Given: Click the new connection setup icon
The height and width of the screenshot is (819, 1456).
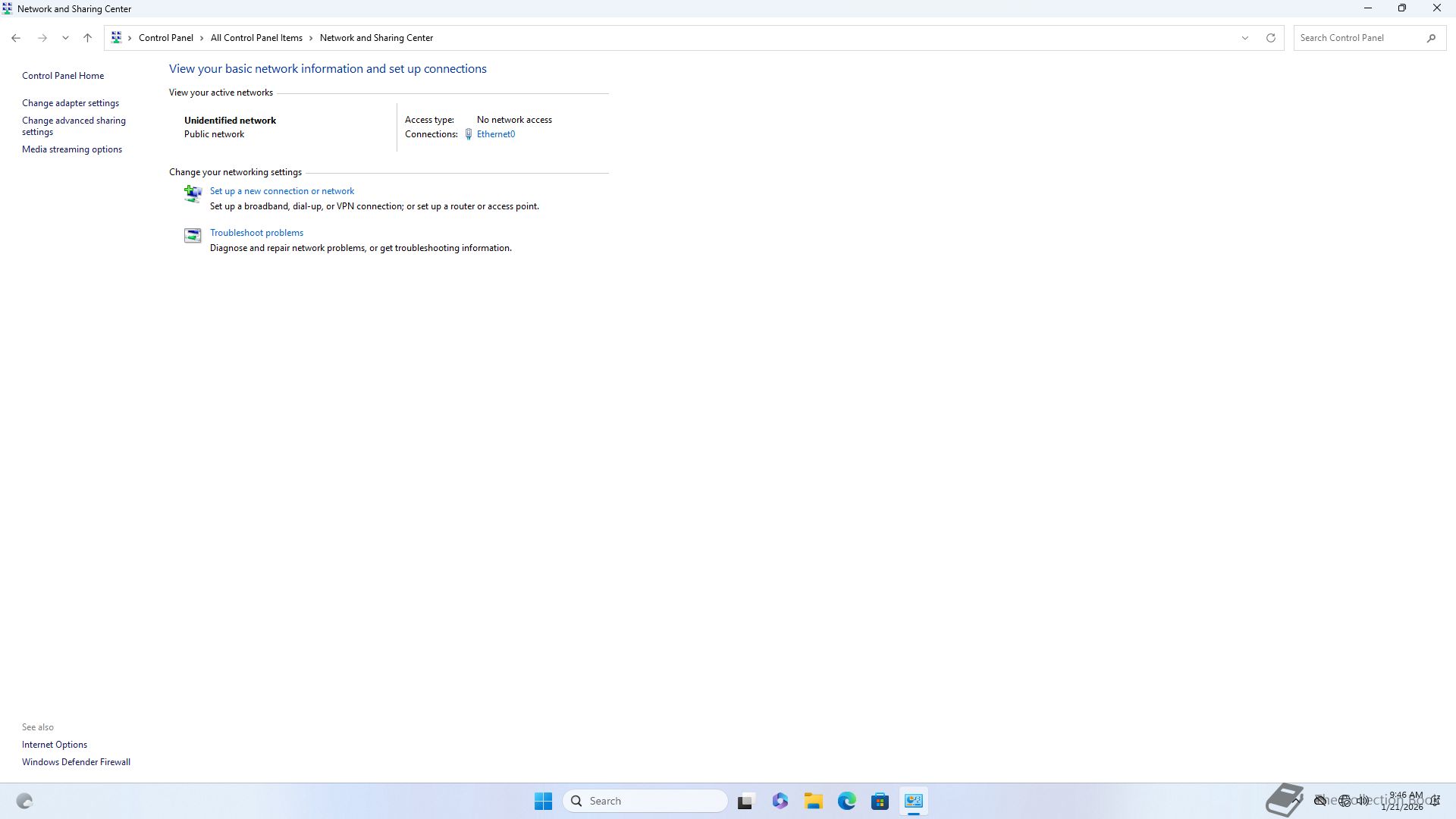Looking at the screenshot, I should [x=193, y=194].
